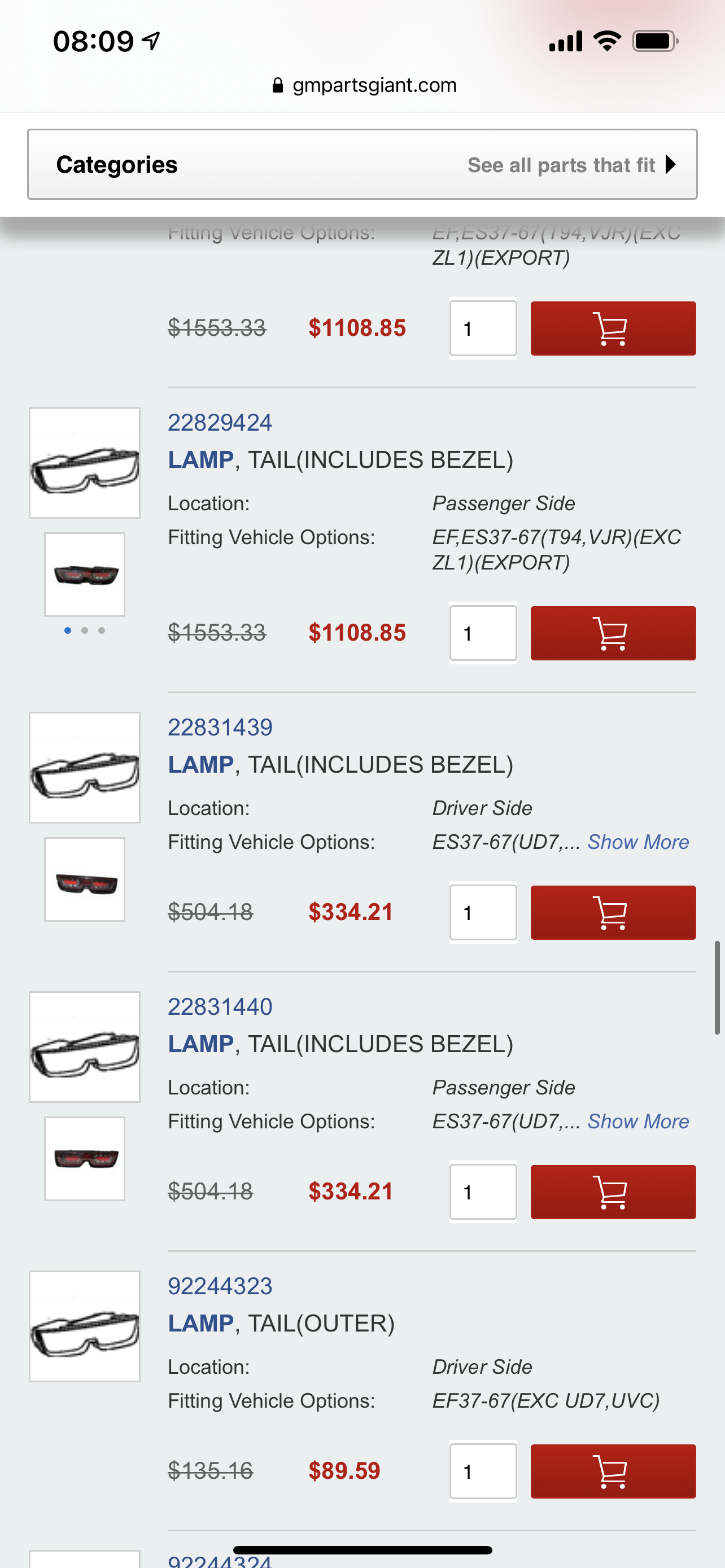Add part 22829424 to cart
The image size is (725, 1568).
tap(613, 633)
